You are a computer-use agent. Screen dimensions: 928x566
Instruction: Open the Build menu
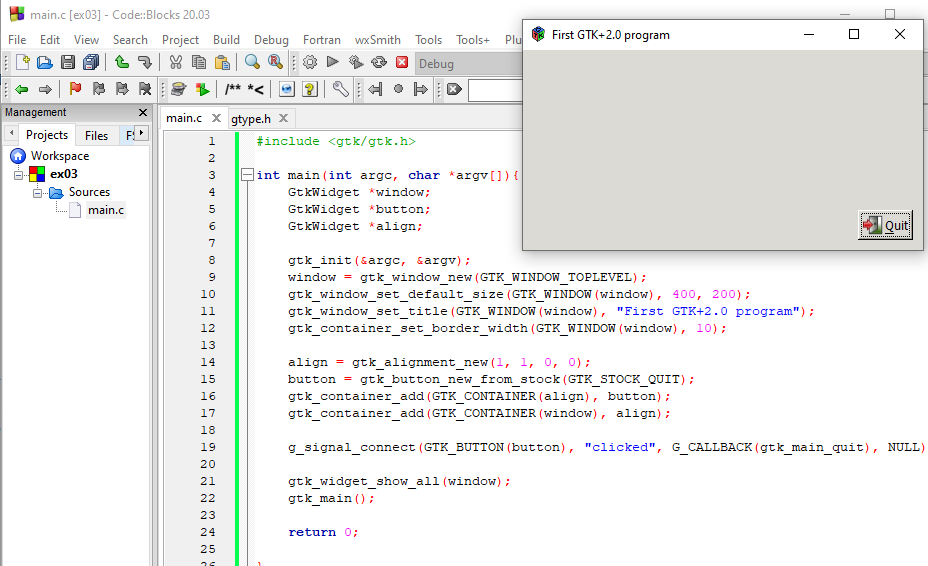226,40
